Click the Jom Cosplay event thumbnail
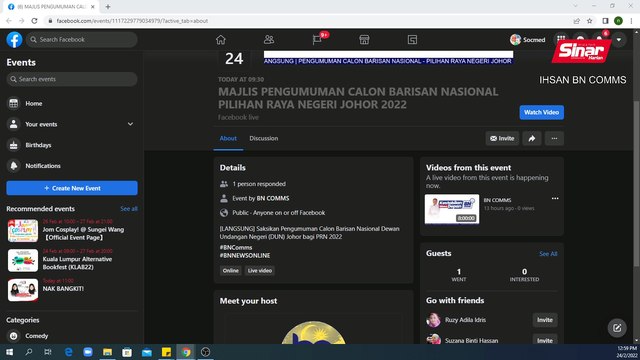 coord(23,231)
